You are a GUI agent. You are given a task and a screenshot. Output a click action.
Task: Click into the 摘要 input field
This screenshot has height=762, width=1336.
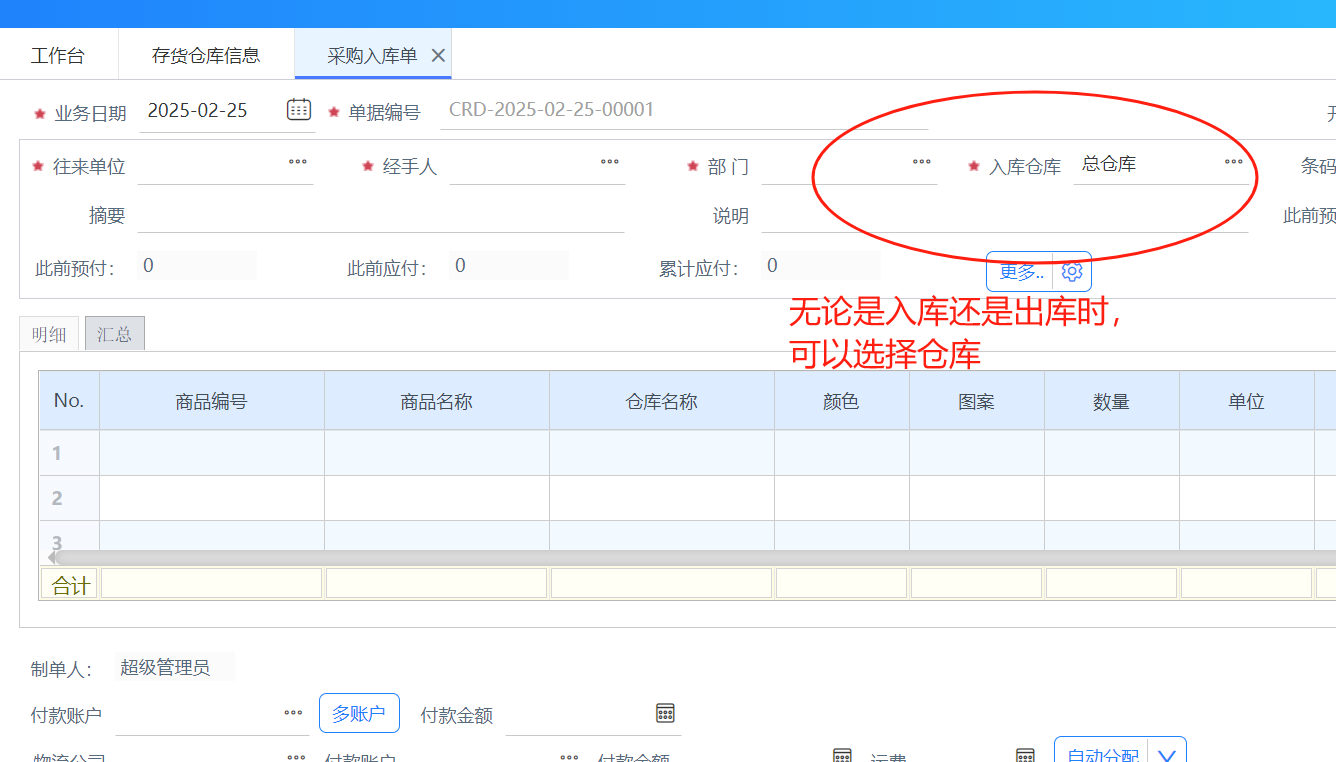[380, 215]
